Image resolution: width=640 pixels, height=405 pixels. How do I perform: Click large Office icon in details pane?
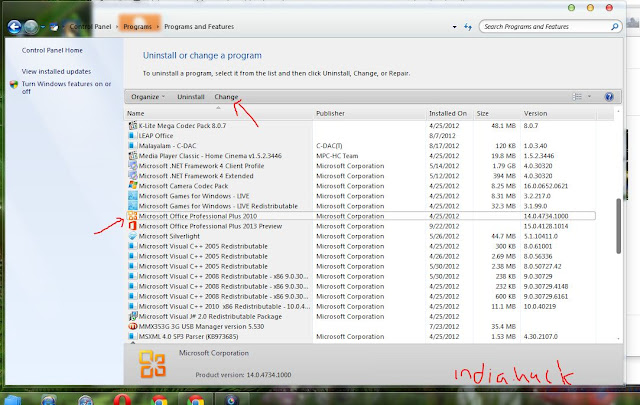pos(152,364)
